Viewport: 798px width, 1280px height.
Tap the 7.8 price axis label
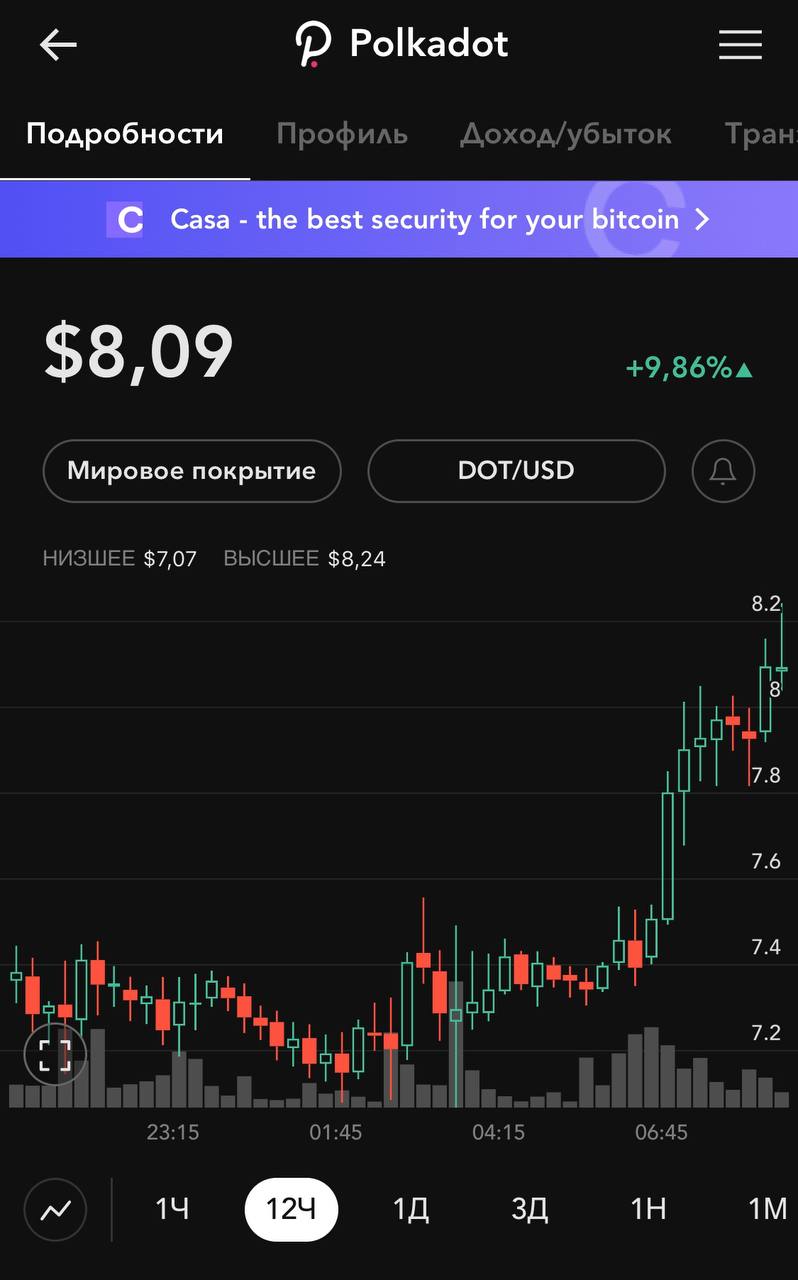(766, 775)
